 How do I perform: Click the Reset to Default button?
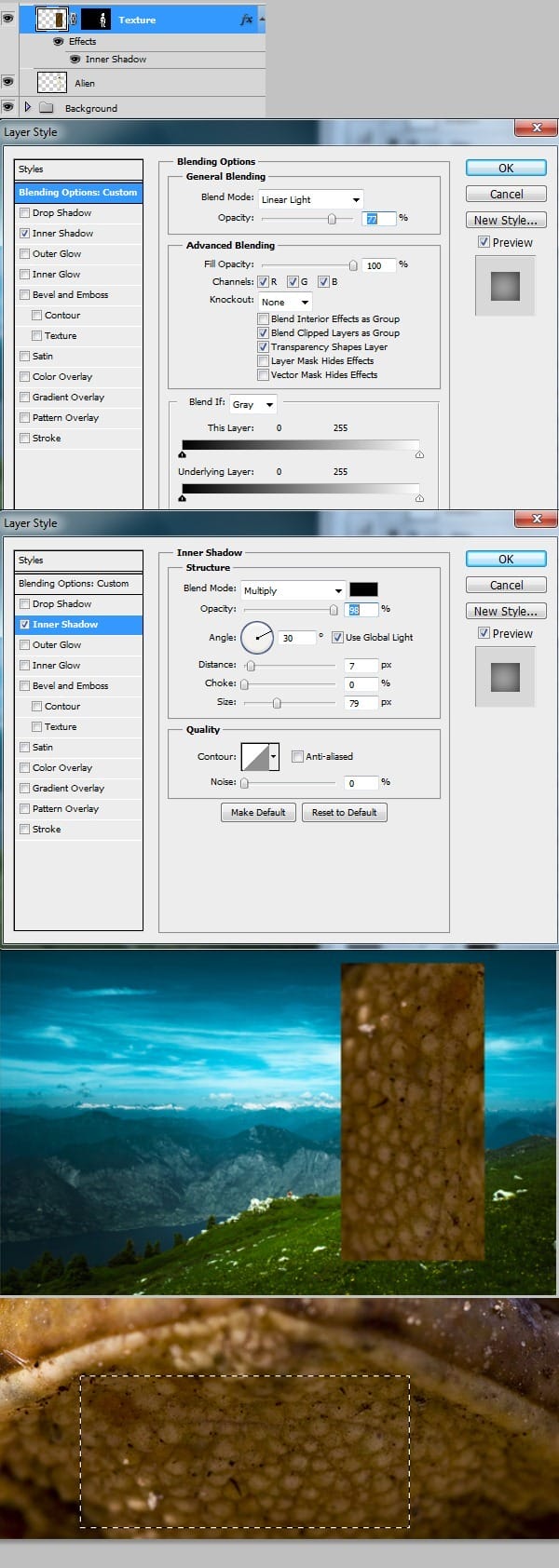pyautogui.click(x=344, y=812)
